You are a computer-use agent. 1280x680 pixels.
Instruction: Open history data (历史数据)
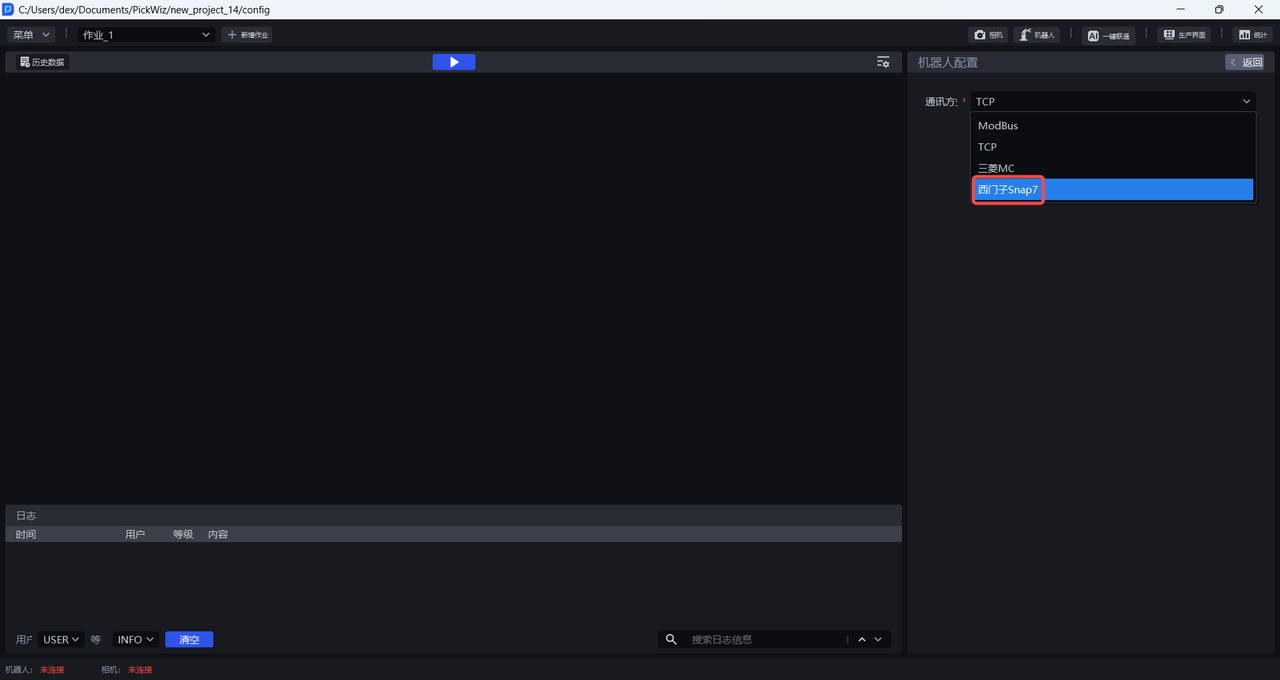click(42, 62)
